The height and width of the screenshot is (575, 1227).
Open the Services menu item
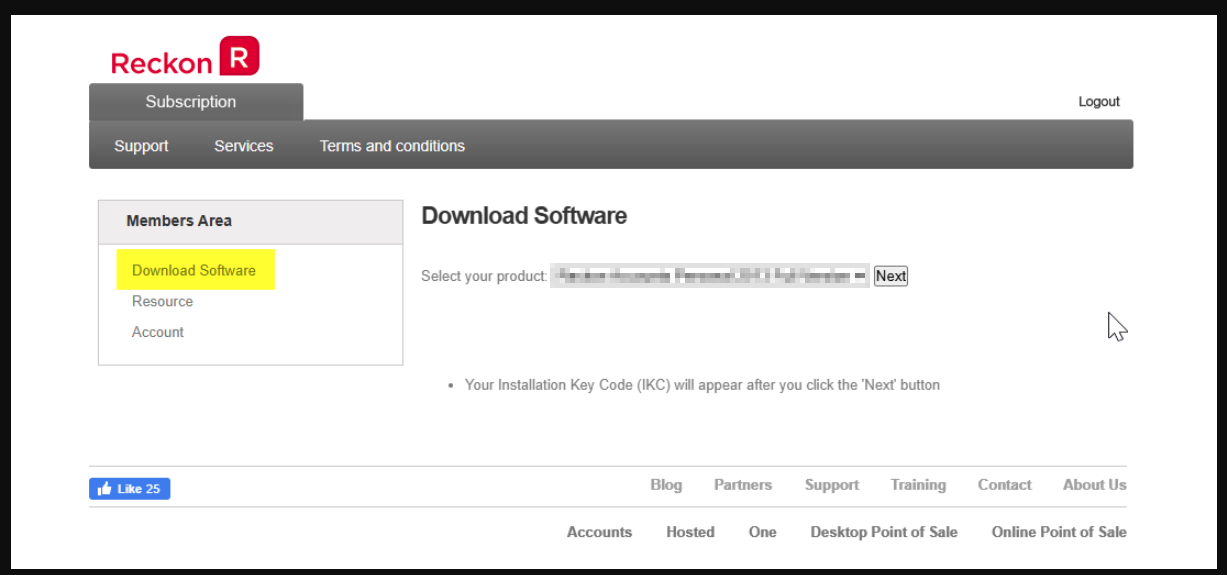(x=243, y=146)
